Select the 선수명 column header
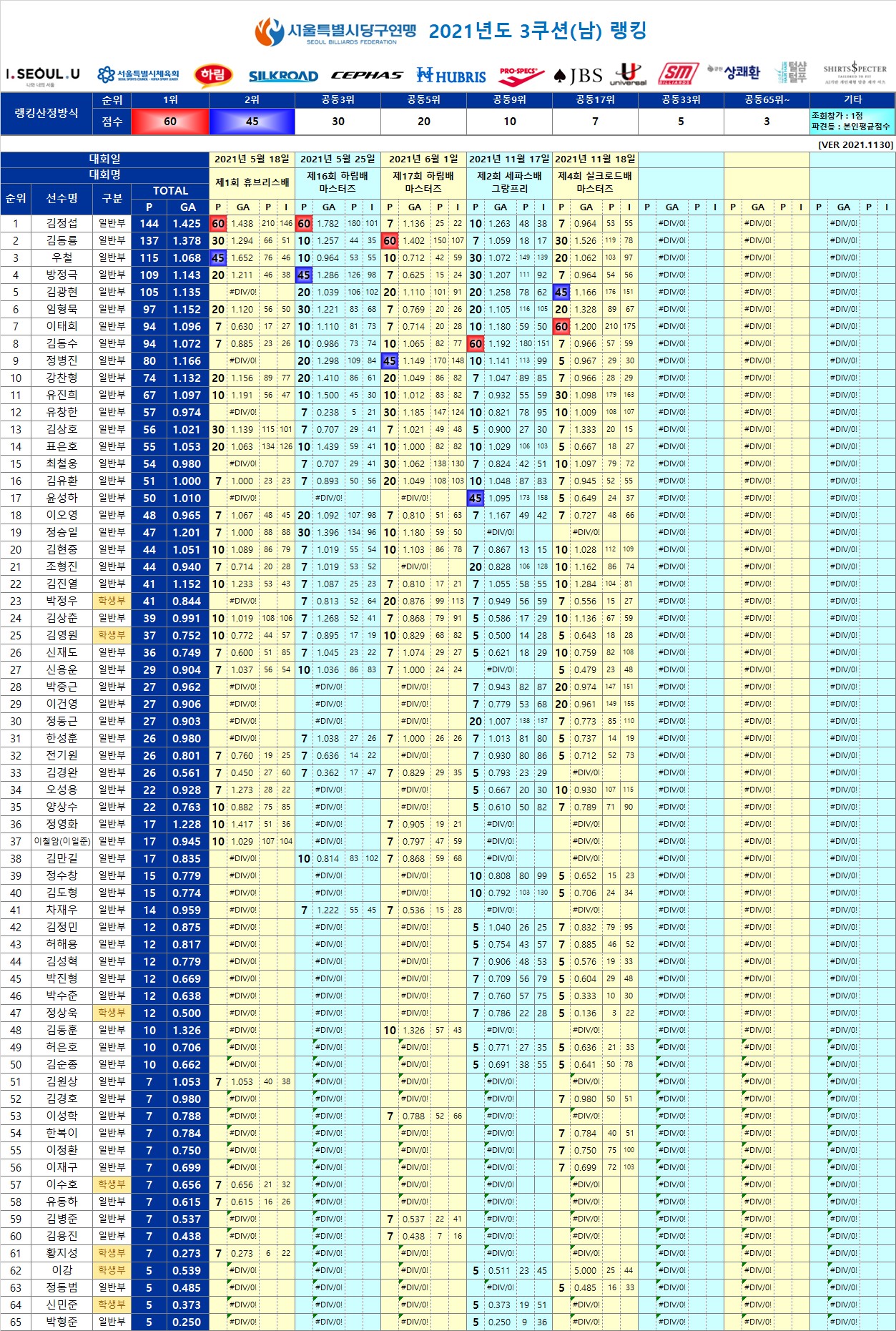Screen dimensions: 896x1331 point(62,198)
